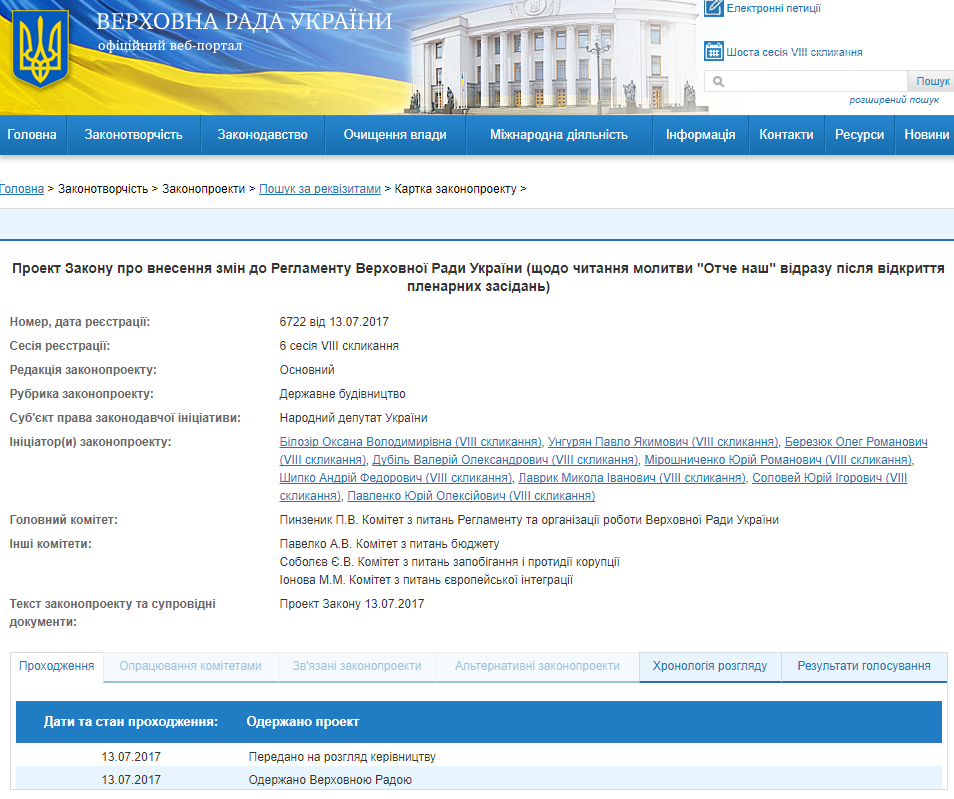
Task: Click the Державне будівництво rubric value
Action: coord(343,394)
